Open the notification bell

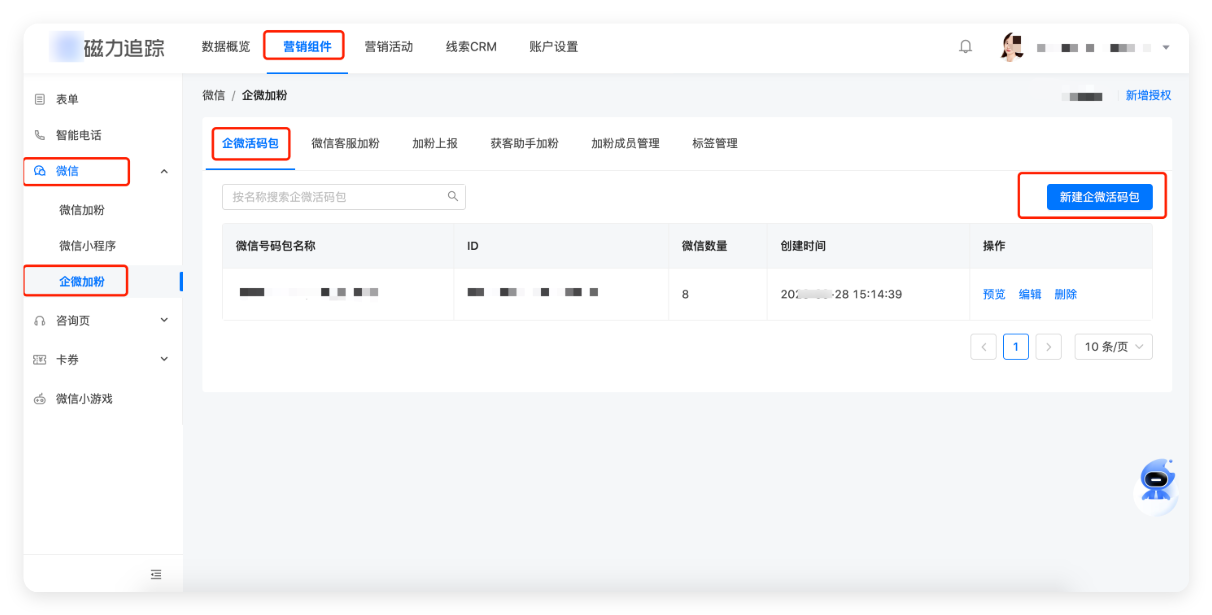click(964, 46)
